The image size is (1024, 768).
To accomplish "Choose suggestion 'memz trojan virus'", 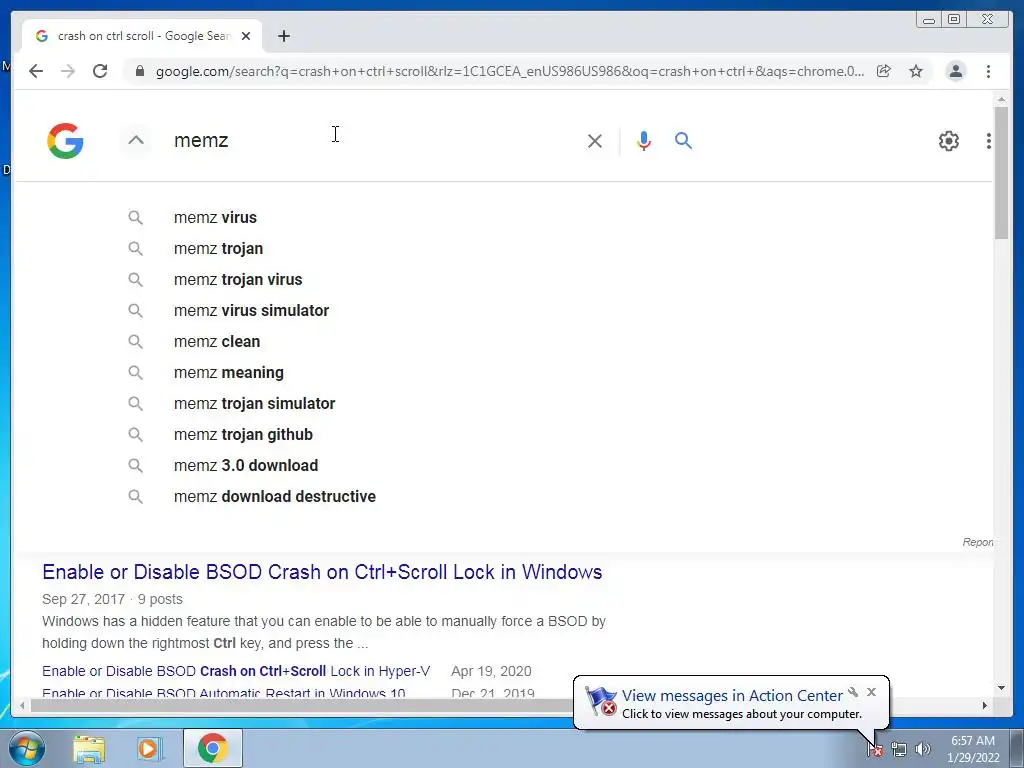I will point(238,280).
